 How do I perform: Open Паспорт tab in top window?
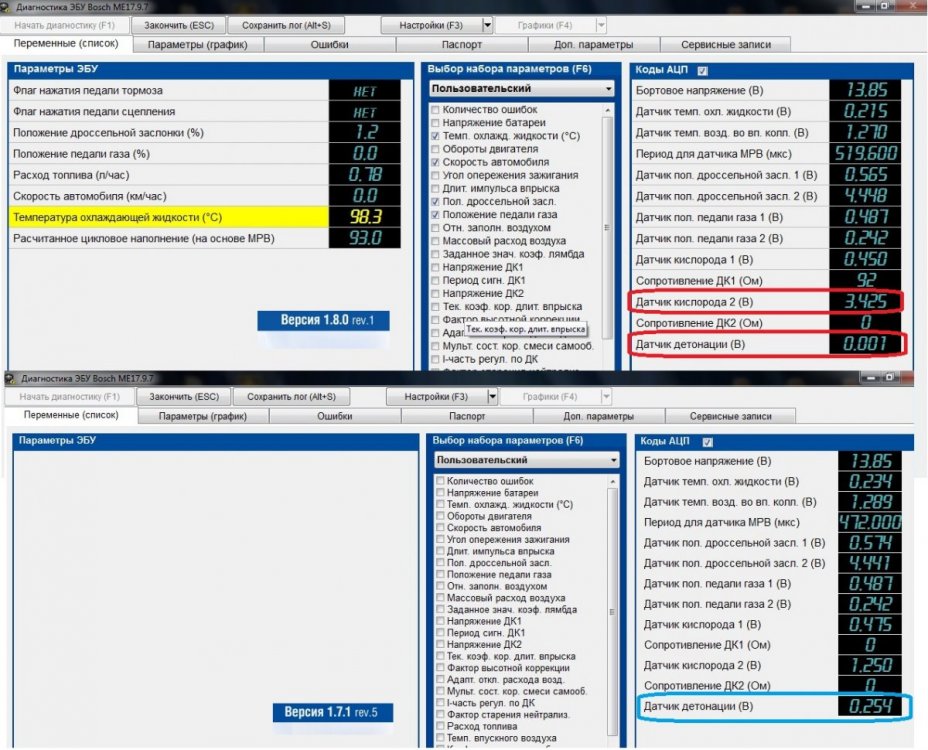coord(462,45)
